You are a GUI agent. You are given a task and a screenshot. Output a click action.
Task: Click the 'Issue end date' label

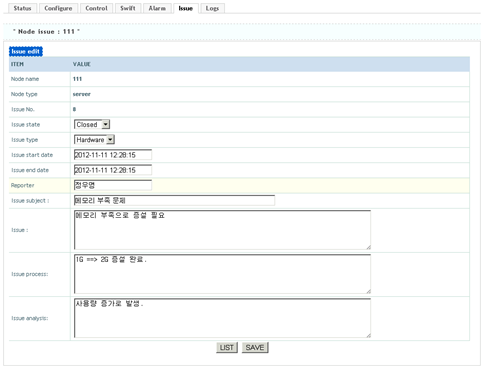(30, 170)
